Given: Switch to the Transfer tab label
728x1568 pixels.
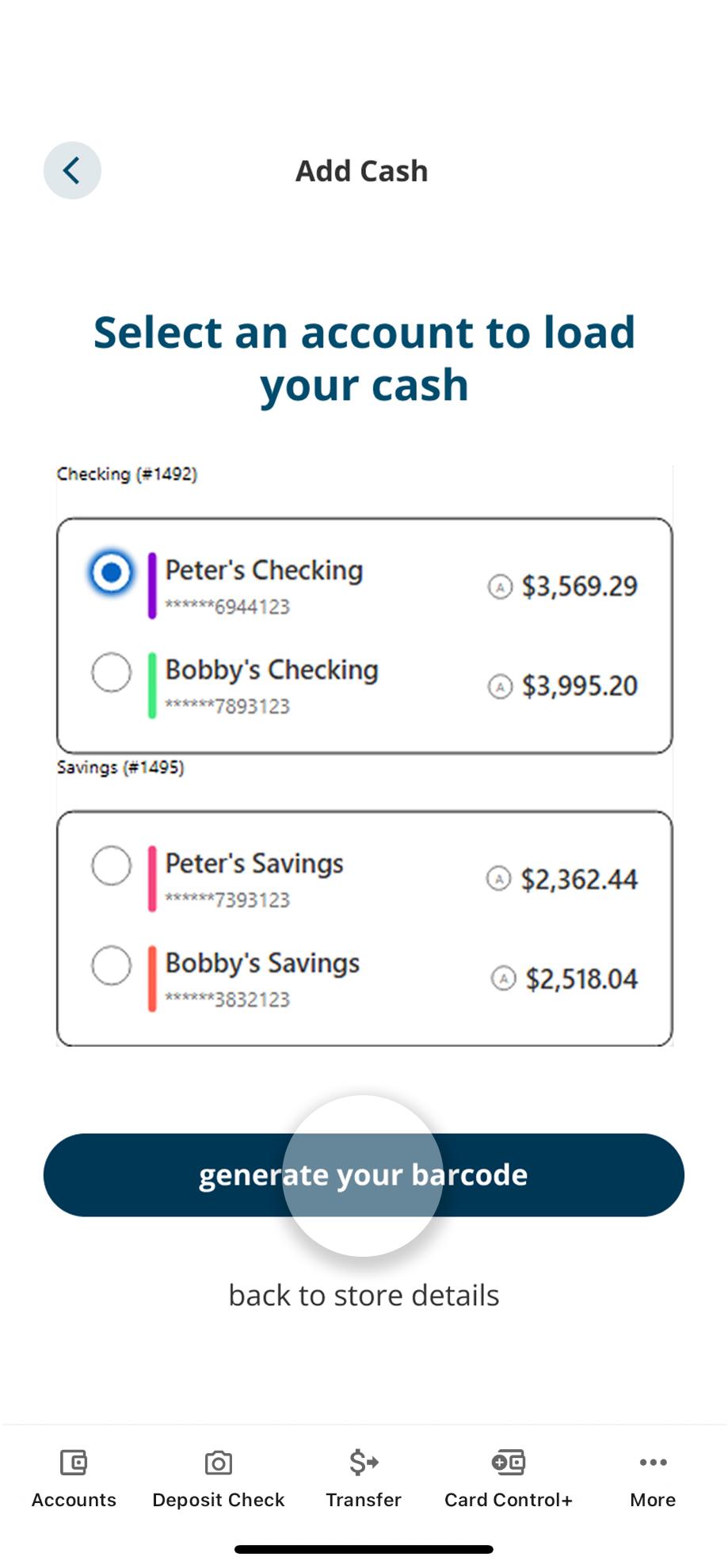Looking at the screenshot, I should click(x=364, y=1500).
